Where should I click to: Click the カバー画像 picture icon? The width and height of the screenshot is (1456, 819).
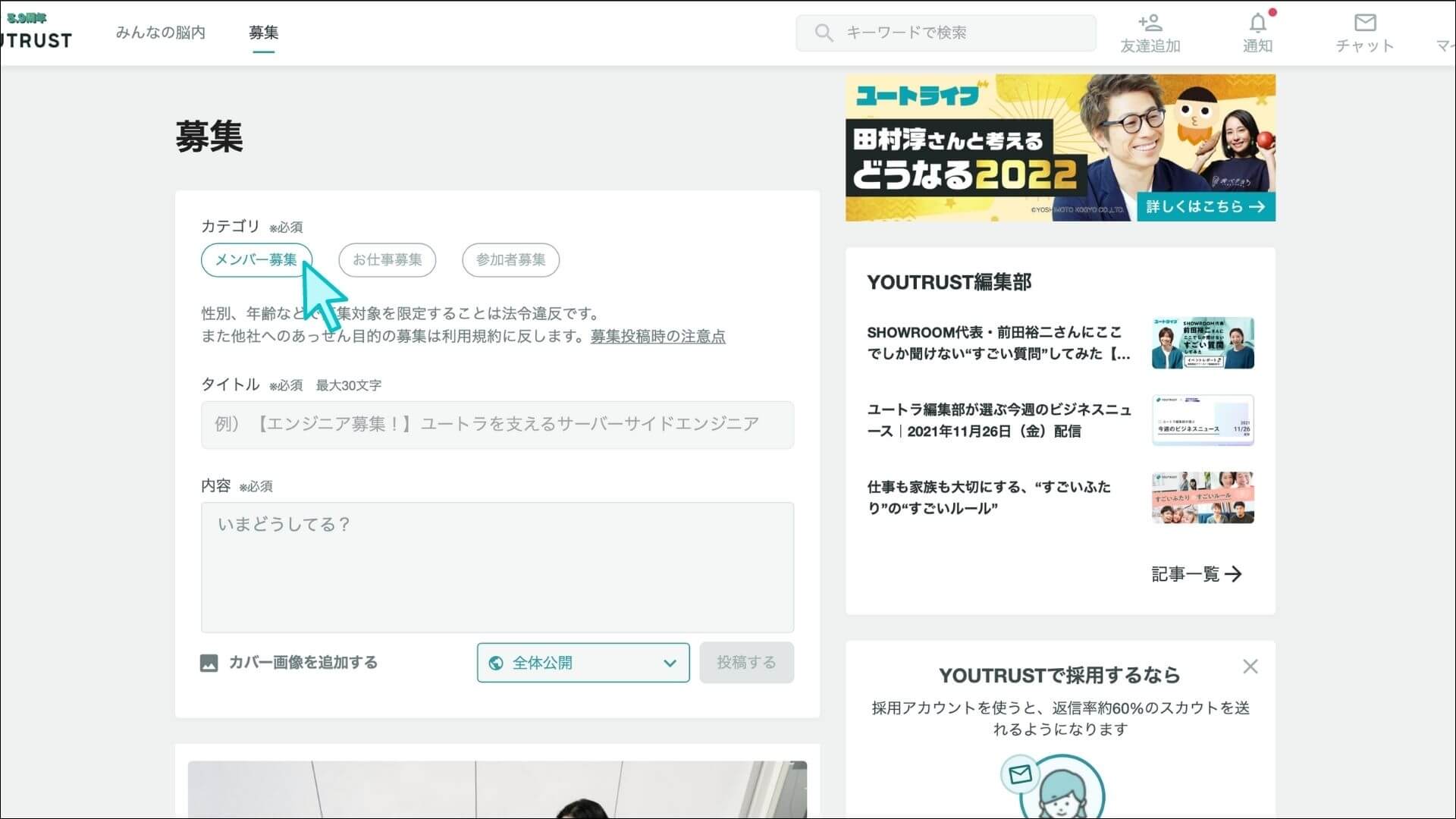tap(209, 662)
